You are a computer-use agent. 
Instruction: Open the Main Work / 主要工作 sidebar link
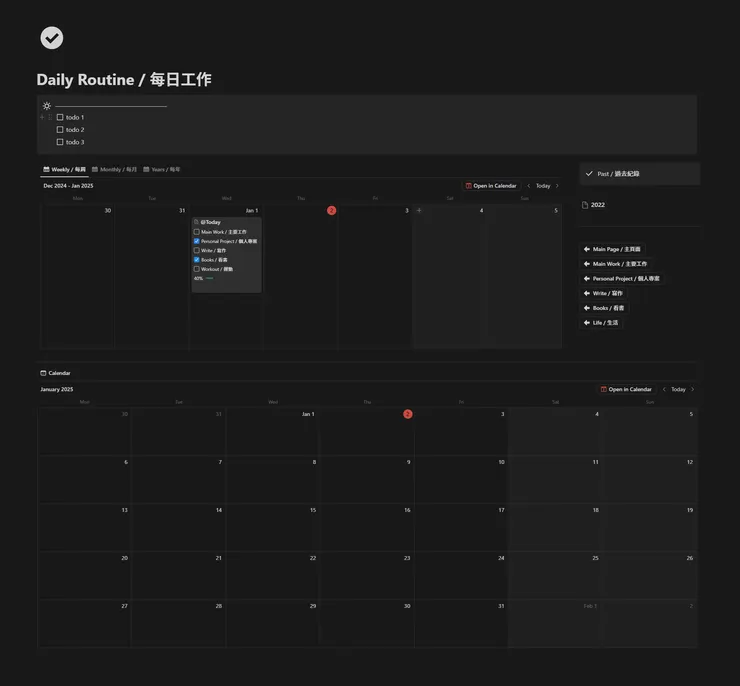(x=615, y=264)
